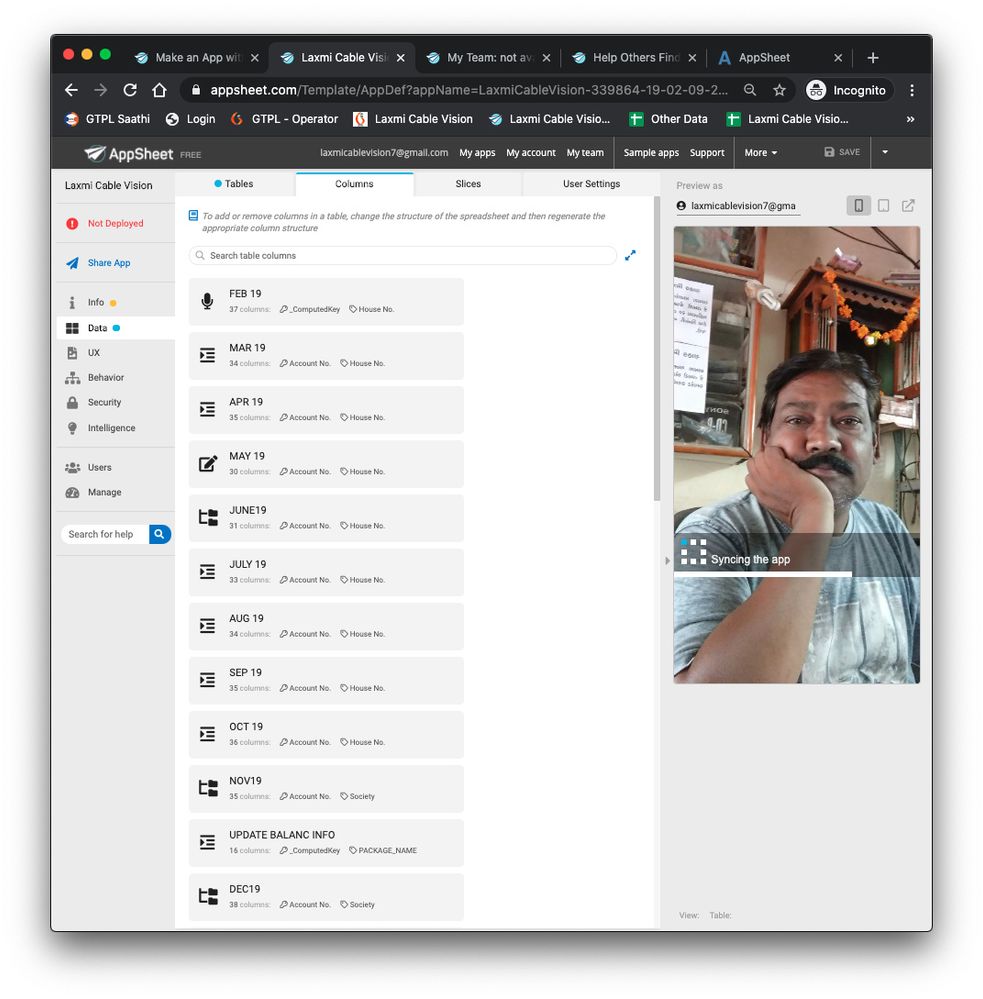This screenshot has width=983, height=999.
Task: Open the More dropdown menu
Action: 761,153
